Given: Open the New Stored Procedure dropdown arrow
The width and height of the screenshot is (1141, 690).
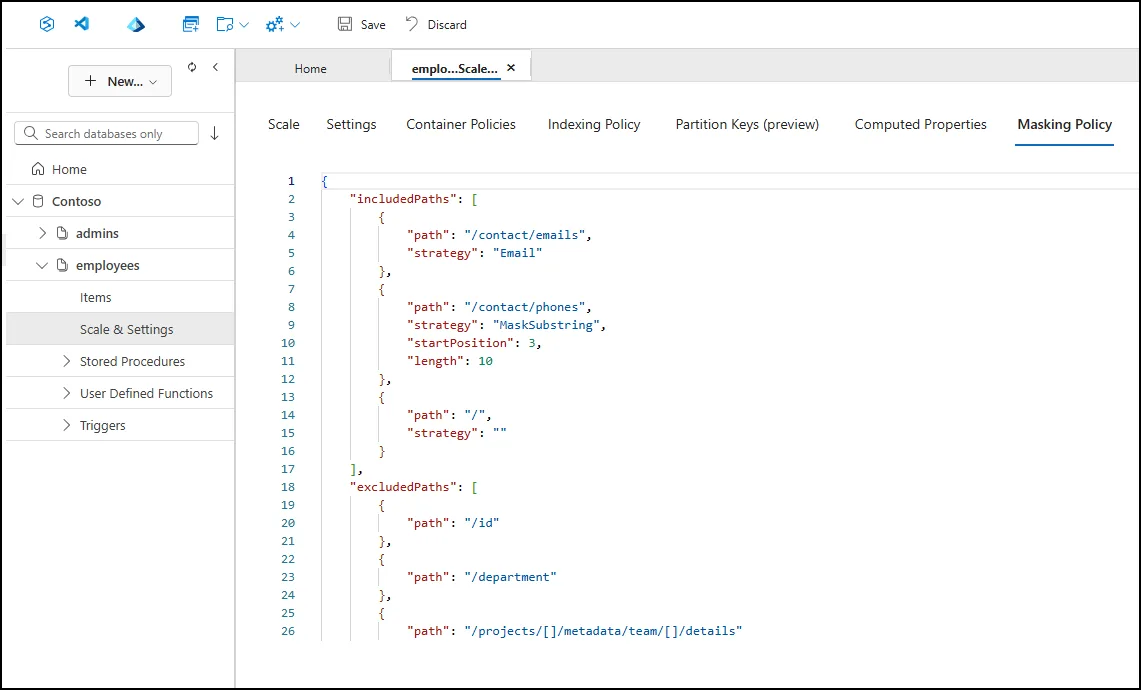Looking at the screenshot, I should [x=295, y=25].
